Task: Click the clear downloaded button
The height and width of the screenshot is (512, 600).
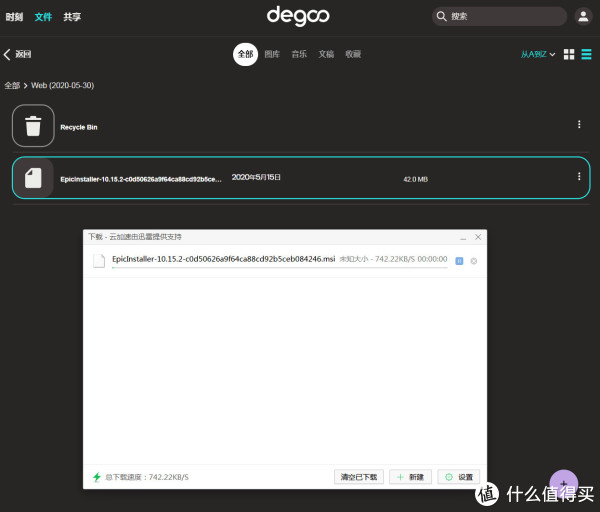Action: coord(359,477)
